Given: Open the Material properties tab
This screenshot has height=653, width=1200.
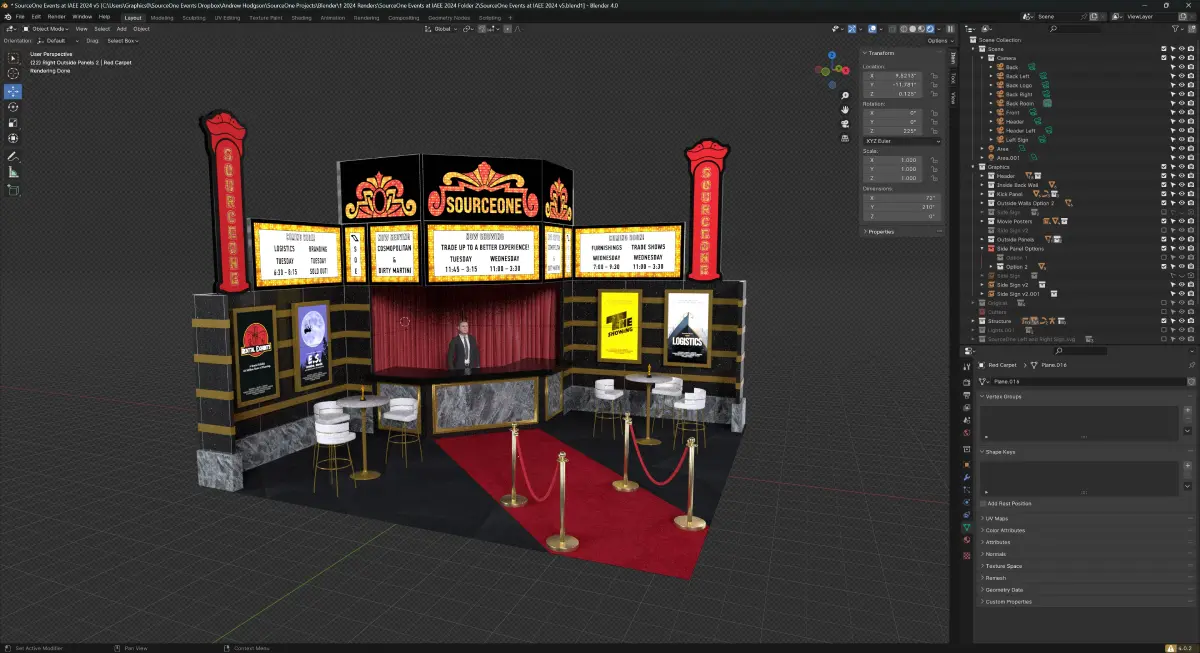Looking at the screenshot, I should (966, 541).
